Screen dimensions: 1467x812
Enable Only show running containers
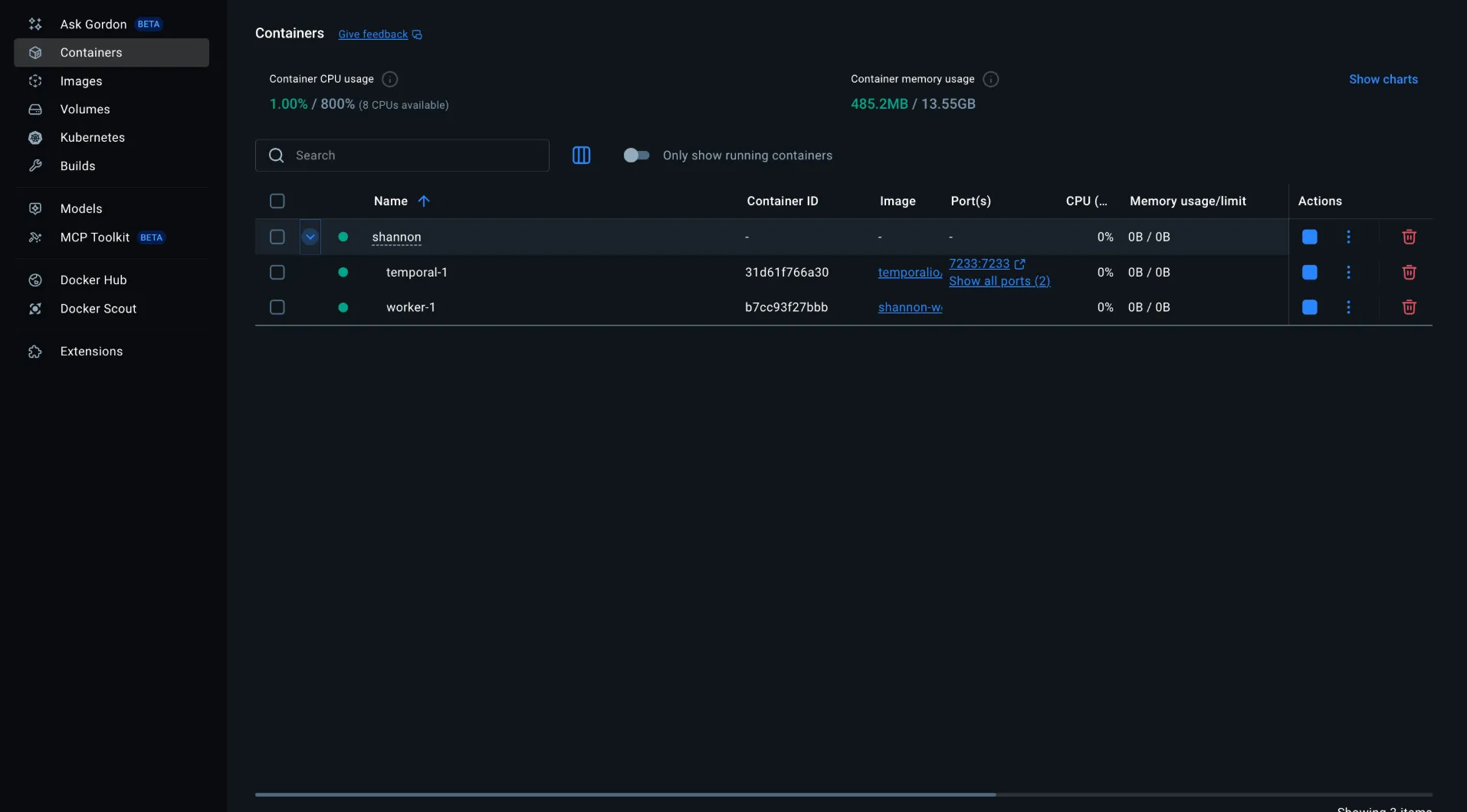point(637,155)
